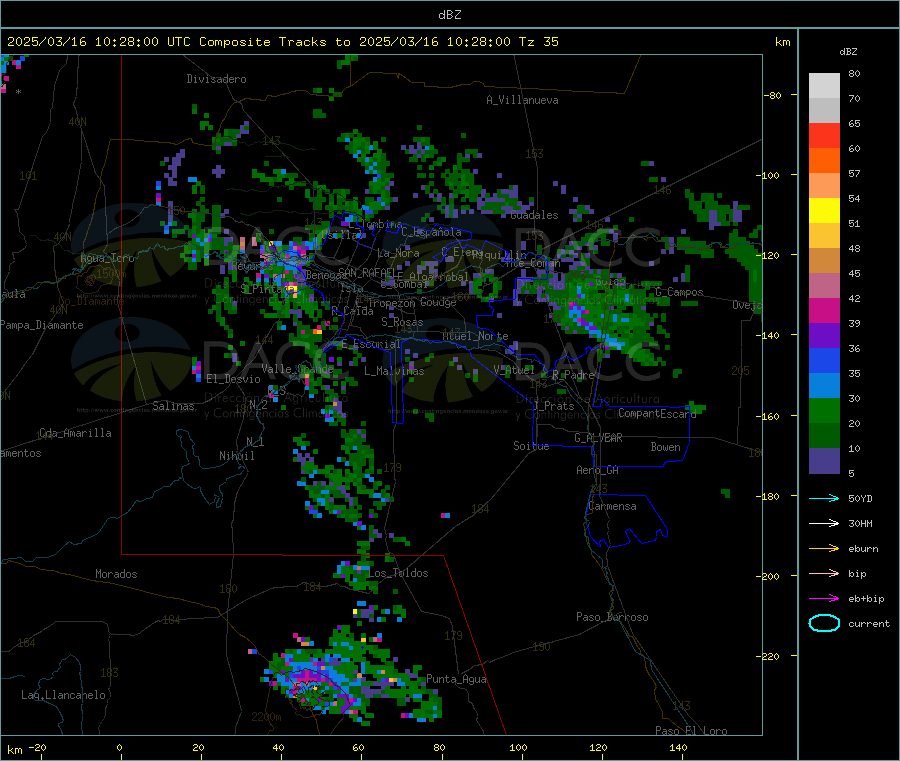This screenshot has height=761, width=900.
Task: Click the dBZ title at top center
Action: [x=449, y=15]
